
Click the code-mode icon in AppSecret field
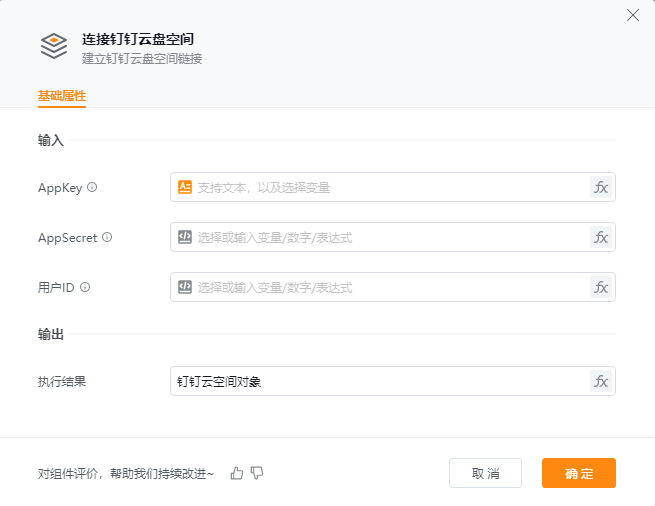(185, 237)
